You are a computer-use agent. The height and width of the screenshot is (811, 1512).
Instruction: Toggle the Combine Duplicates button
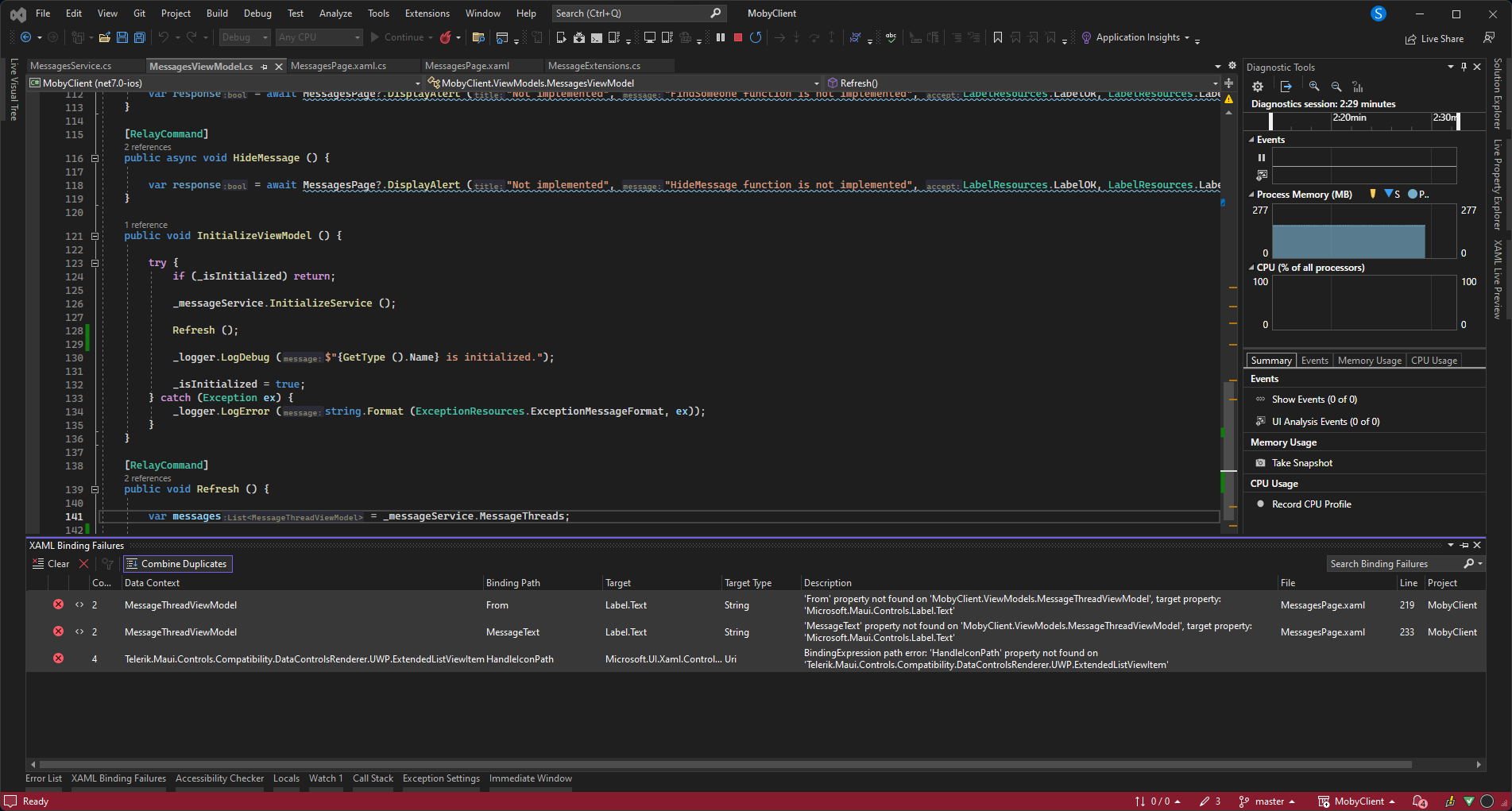coord(177,564)
